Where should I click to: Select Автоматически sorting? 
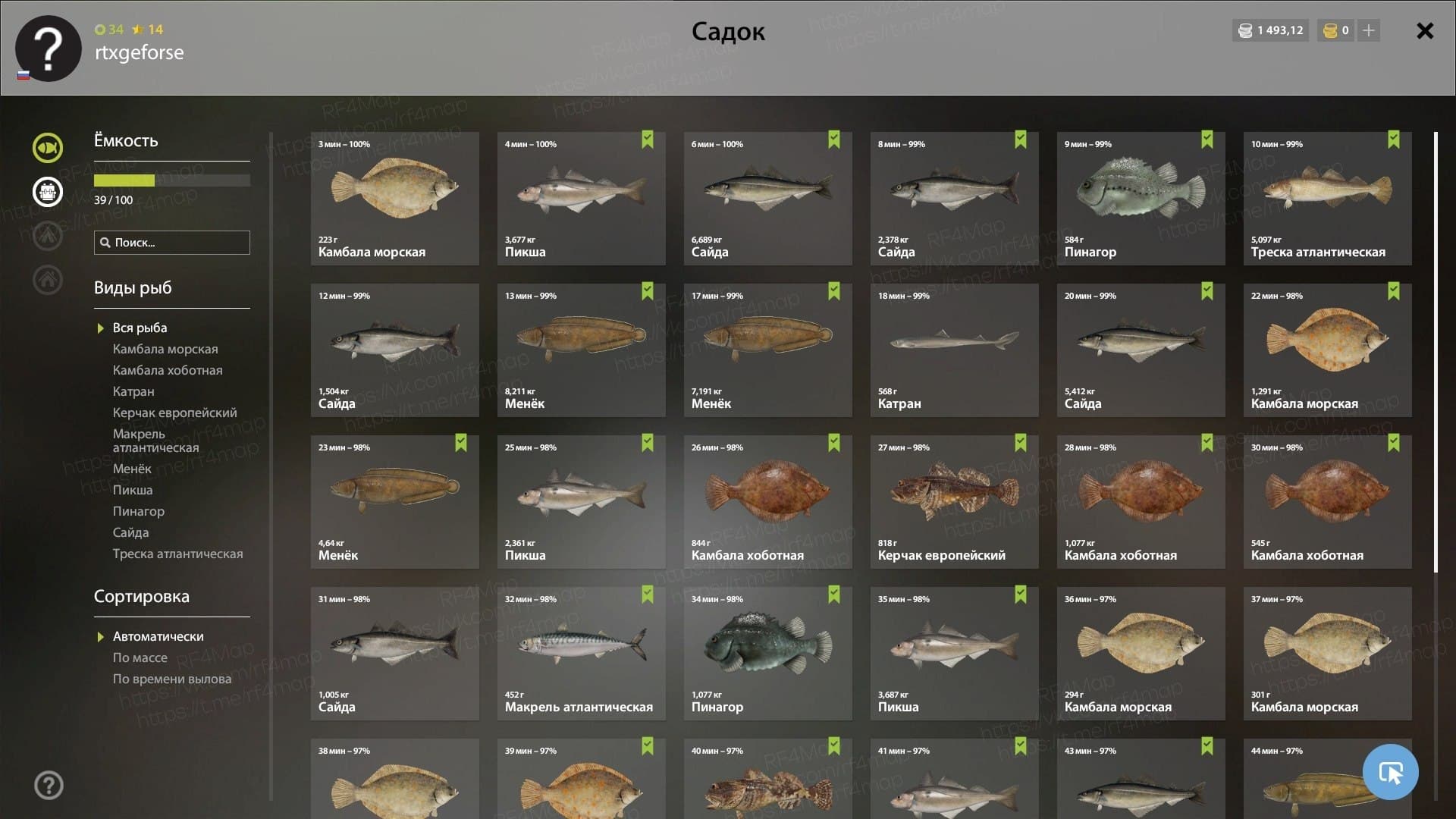[x=158, y=636]
